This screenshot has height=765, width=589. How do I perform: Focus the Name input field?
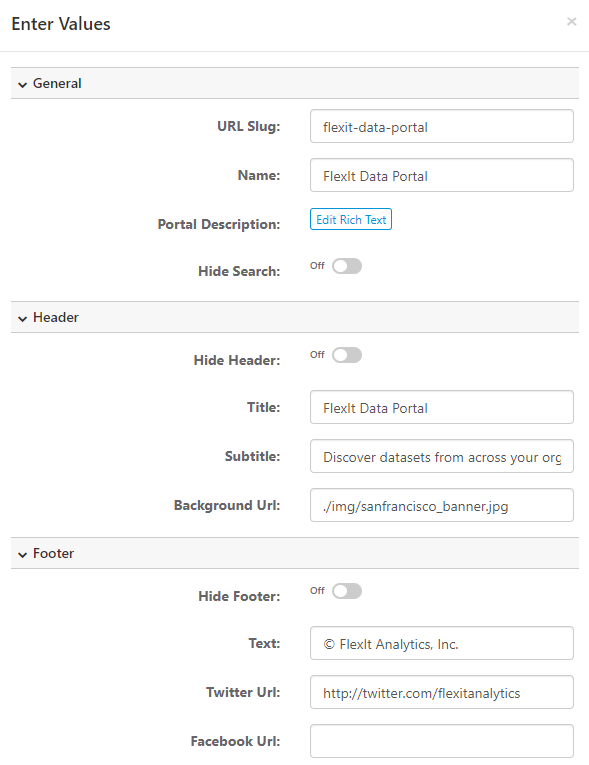pyautogui.click(x=442, y=175)
